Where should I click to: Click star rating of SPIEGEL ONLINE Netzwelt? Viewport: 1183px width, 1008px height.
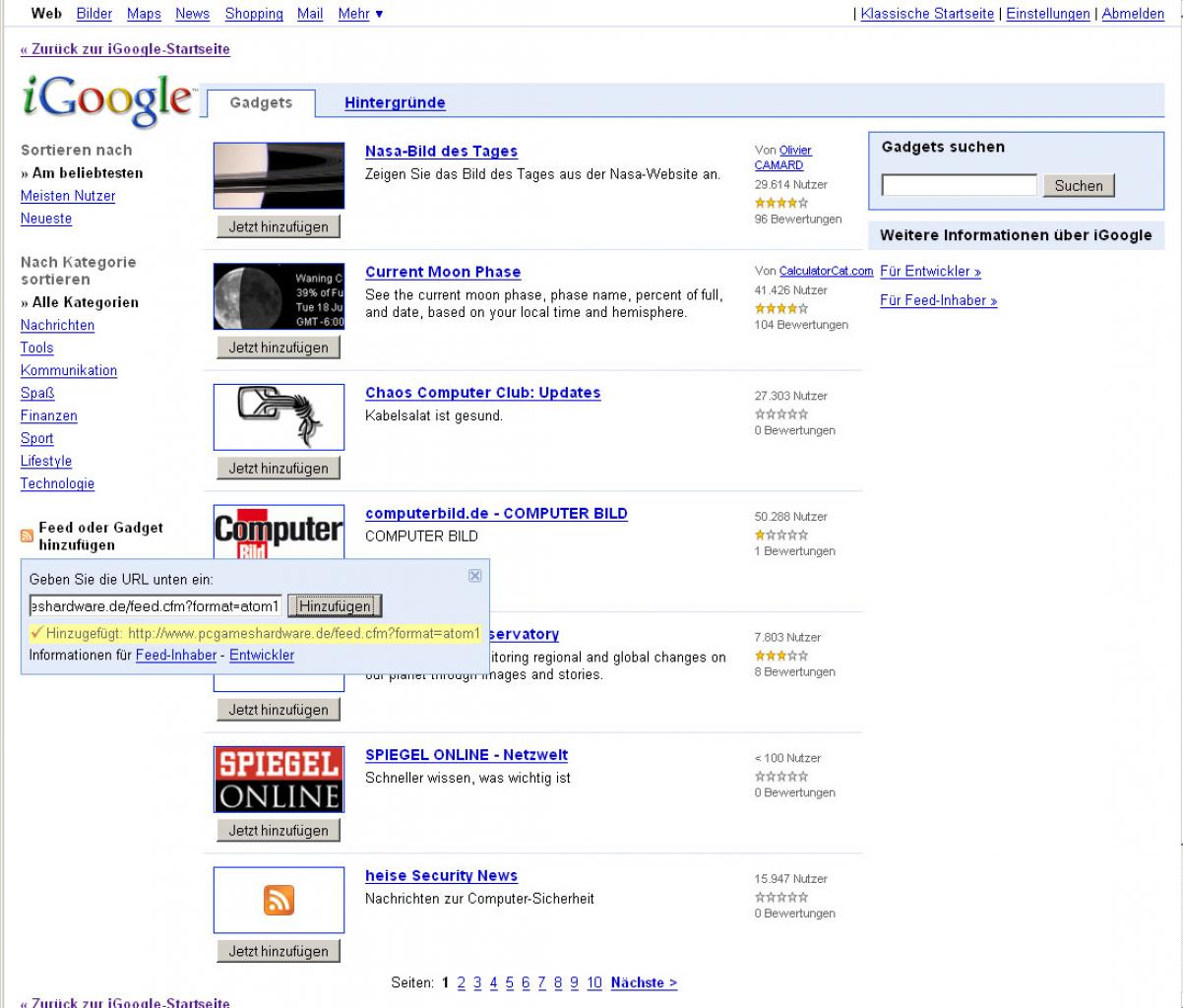(781, 776)
